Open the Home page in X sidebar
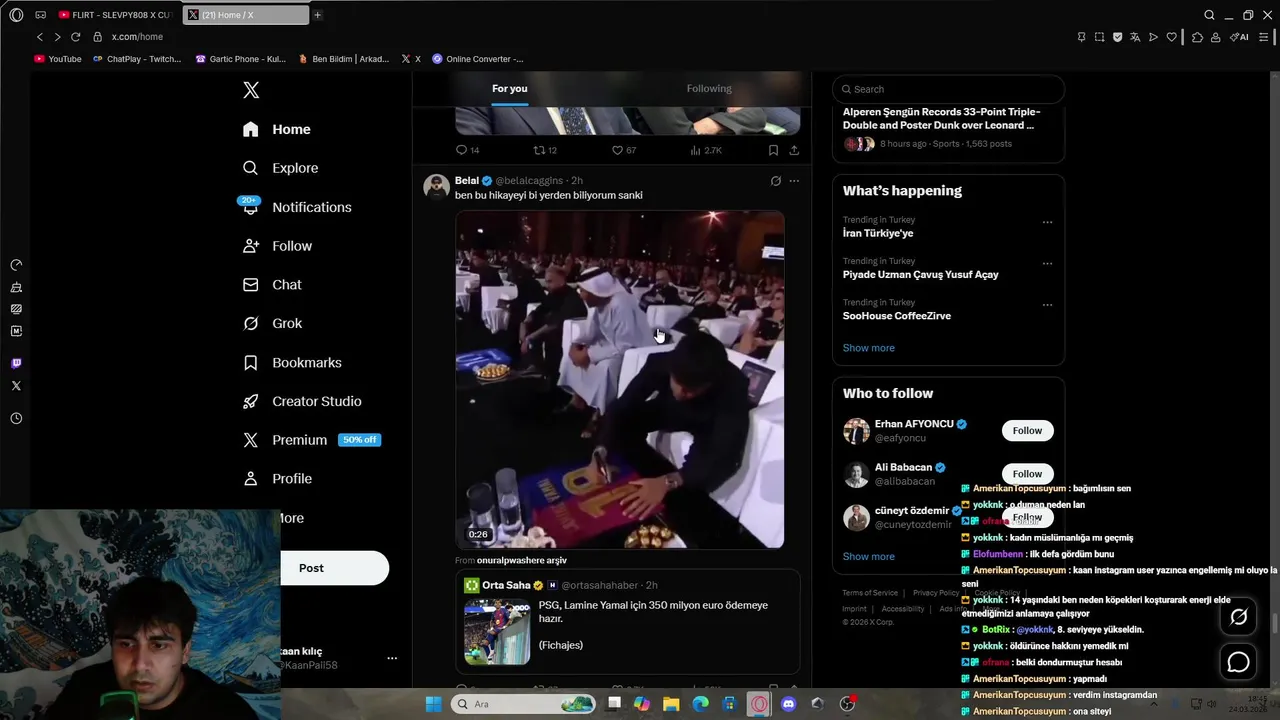This screenshot has height=720, width=1280. (x=277, y=129)
